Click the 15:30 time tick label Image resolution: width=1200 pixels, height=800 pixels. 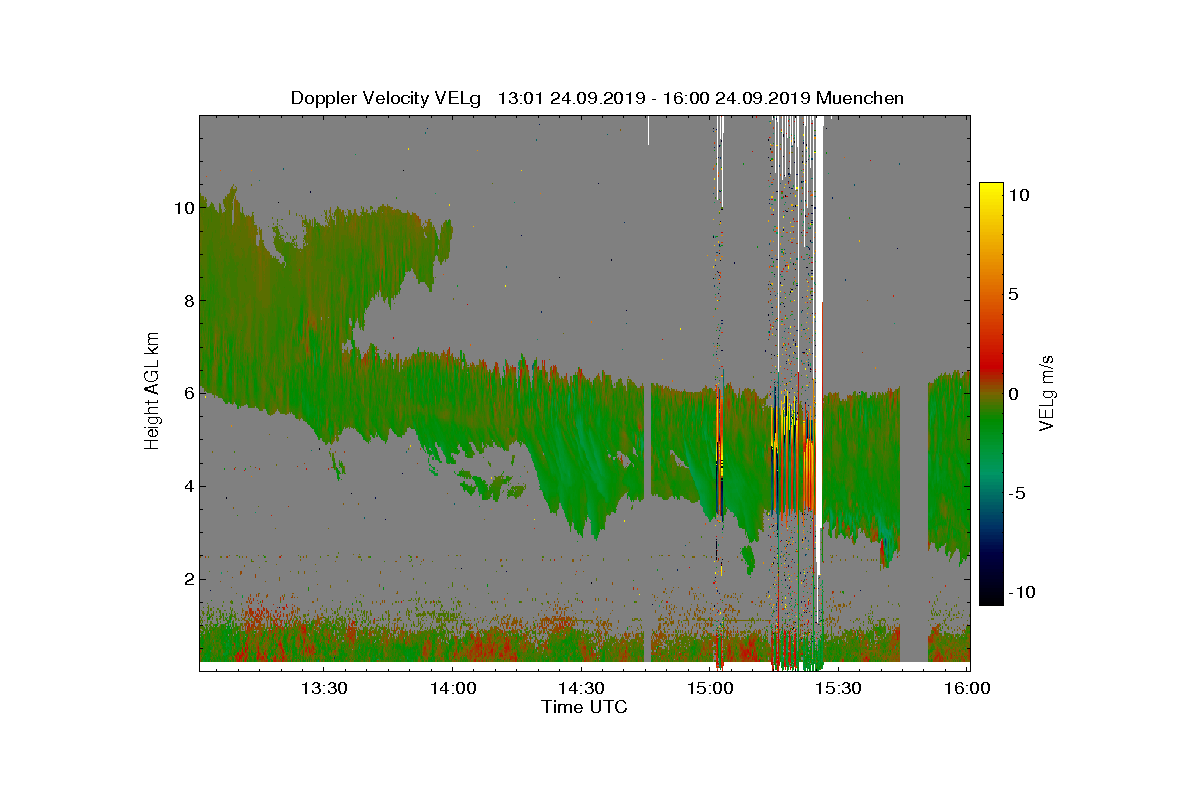pyautogui.click(x=839, y=688)
